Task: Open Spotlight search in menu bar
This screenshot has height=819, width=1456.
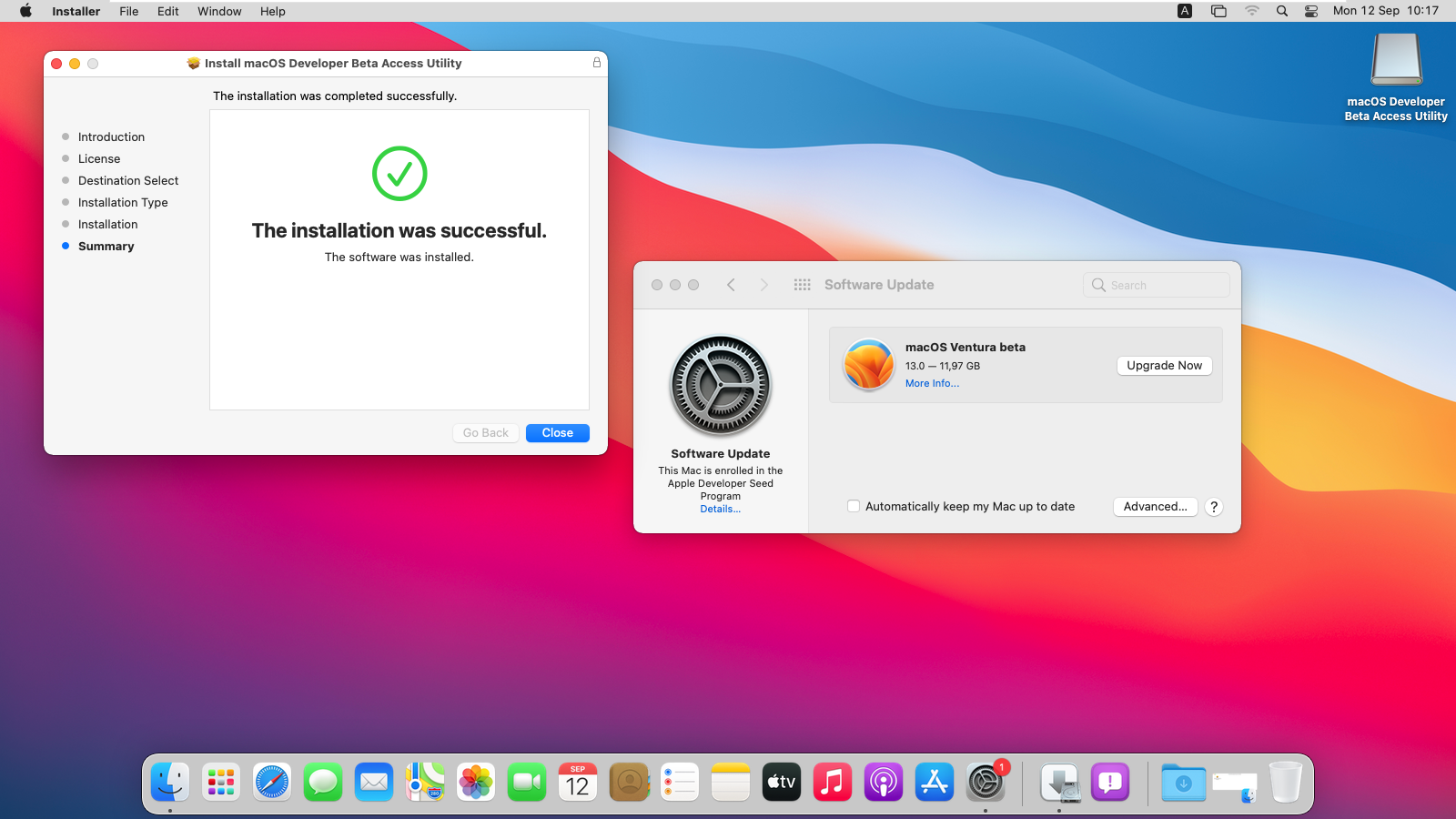Action: pos(1281,11)
